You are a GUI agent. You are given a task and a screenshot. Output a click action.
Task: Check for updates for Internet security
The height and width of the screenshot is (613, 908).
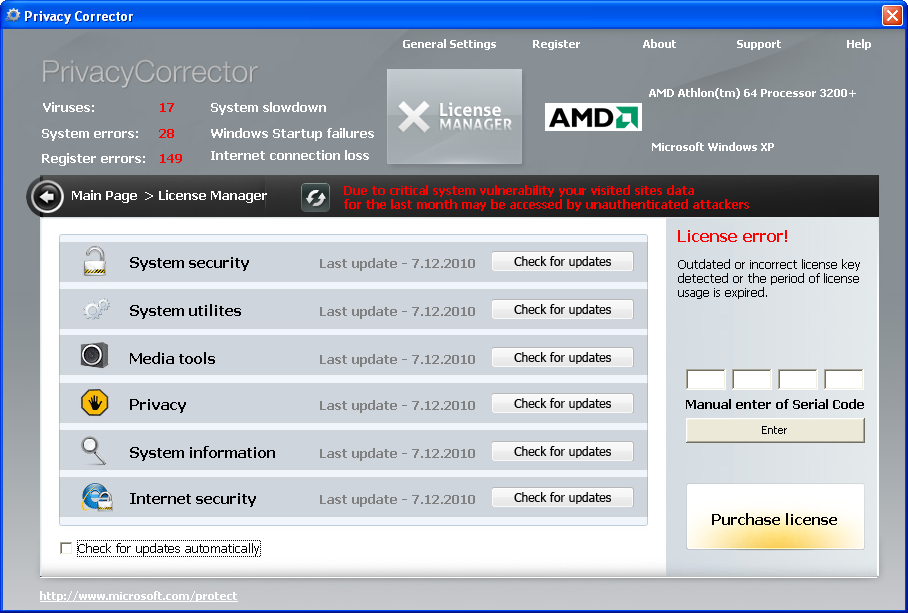coord(562,498)
